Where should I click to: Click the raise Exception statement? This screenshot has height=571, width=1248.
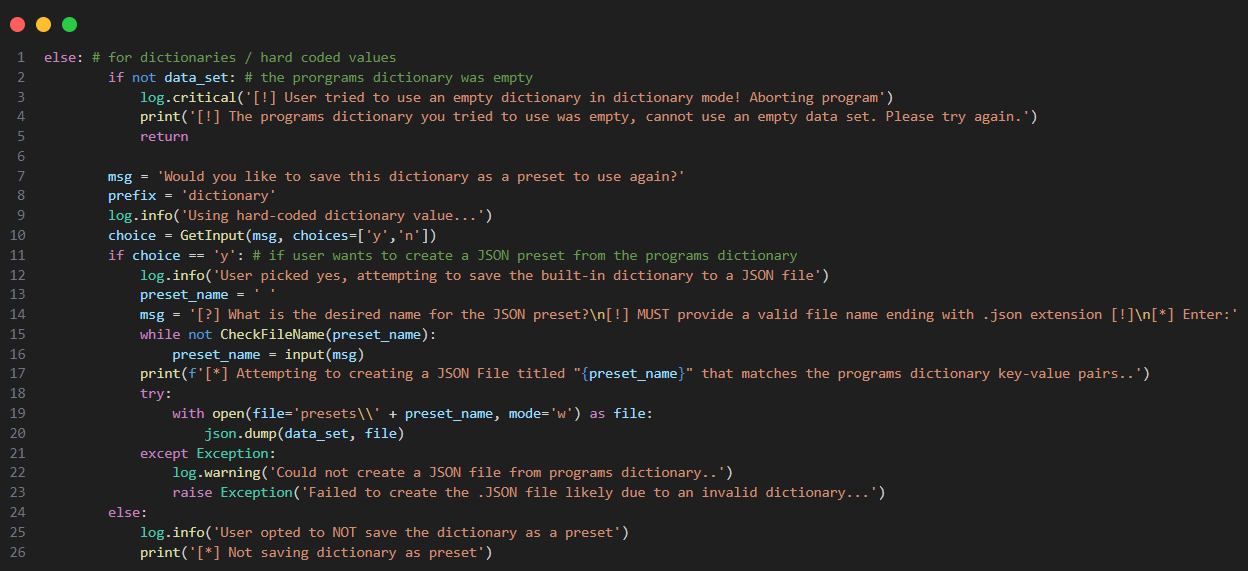coord(529,493)
